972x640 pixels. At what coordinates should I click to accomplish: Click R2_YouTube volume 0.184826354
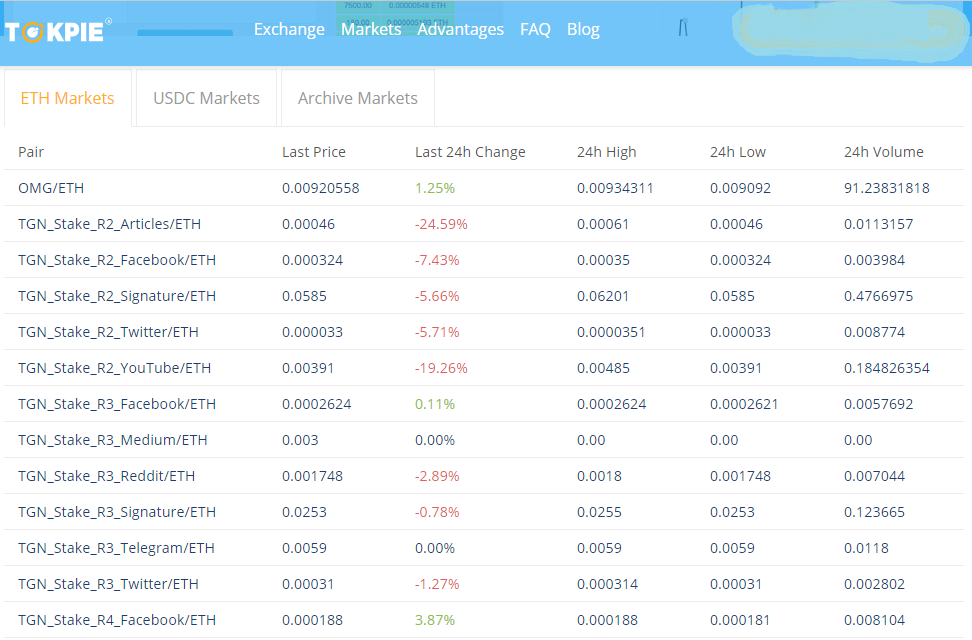pyautogui.click(x=886, y=368)
